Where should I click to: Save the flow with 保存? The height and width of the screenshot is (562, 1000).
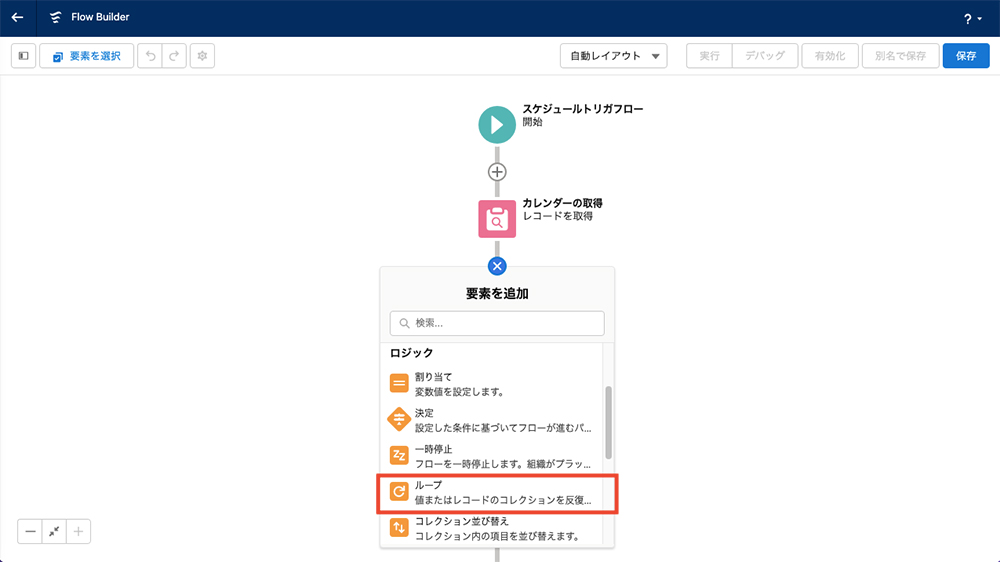click(x=966, y=56)
